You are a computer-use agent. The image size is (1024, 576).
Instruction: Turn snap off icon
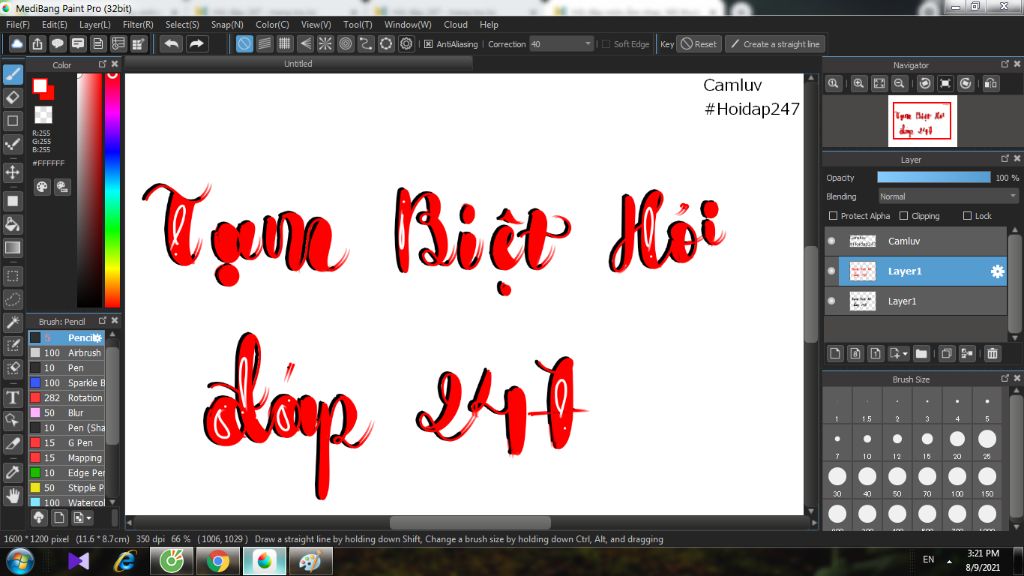pos(244,44)
